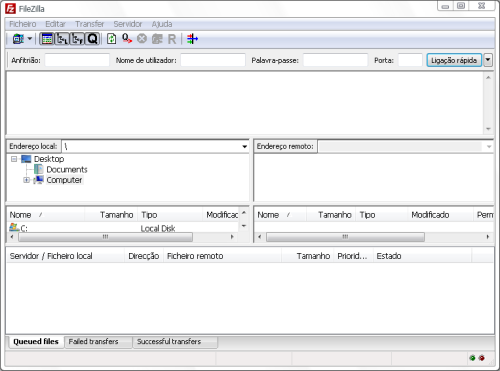The height and width of the screenshot is (371, 500).
Task: Click Servidor / Ficheiro local queue header
Action: tap(66, 256)
